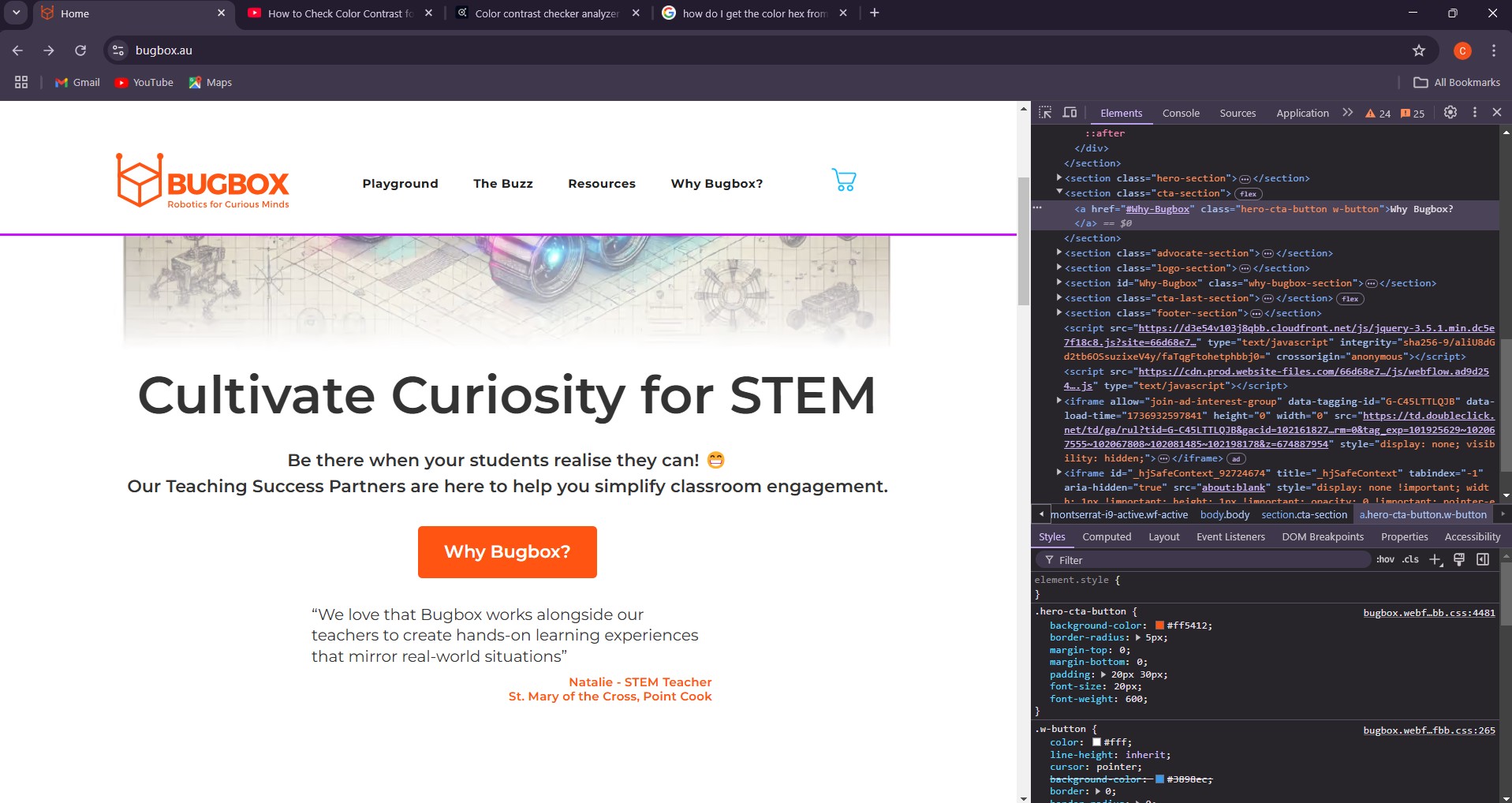Open the Event Listeners tab

pos(1230,537)
